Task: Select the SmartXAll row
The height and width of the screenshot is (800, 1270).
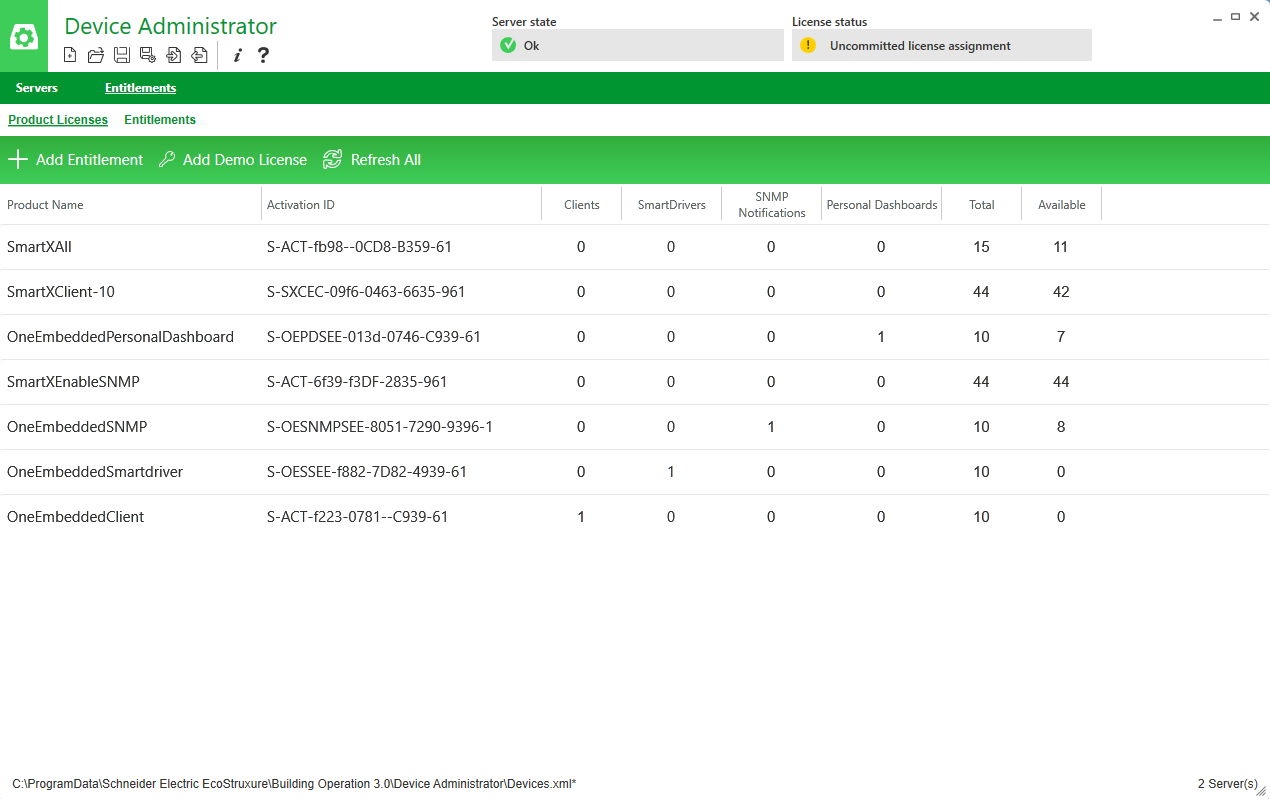Action: click(x=635, y=247)
